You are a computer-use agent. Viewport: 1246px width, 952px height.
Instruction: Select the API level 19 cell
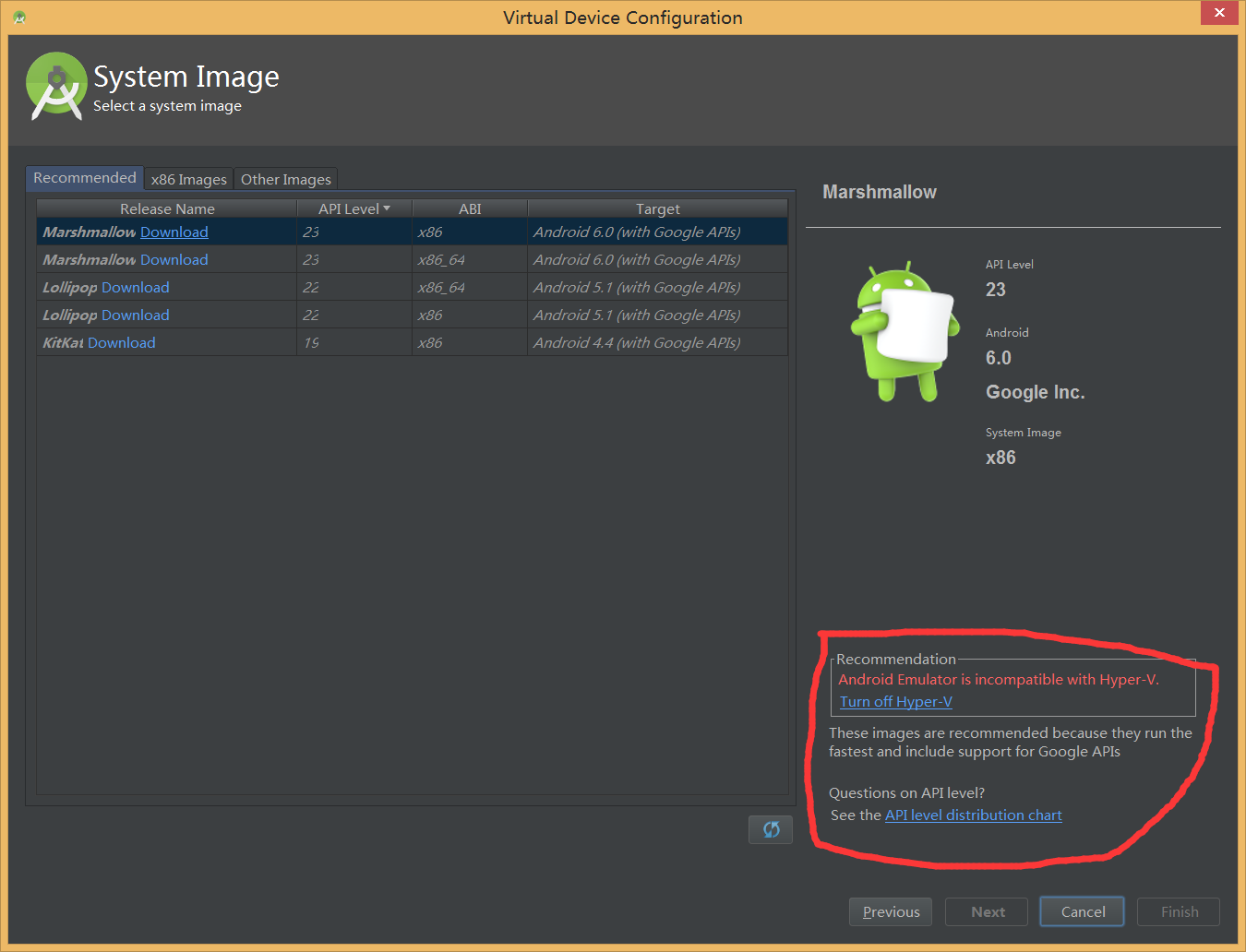pyautogui.click(x=354, y=342)
